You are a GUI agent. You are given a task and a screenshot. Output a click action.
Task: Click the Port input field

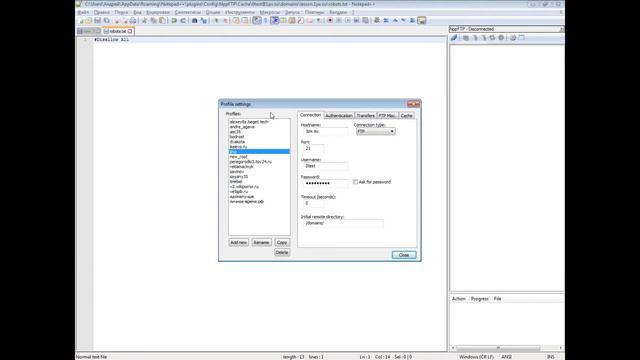pyautogui.click(x=313, y=149)
